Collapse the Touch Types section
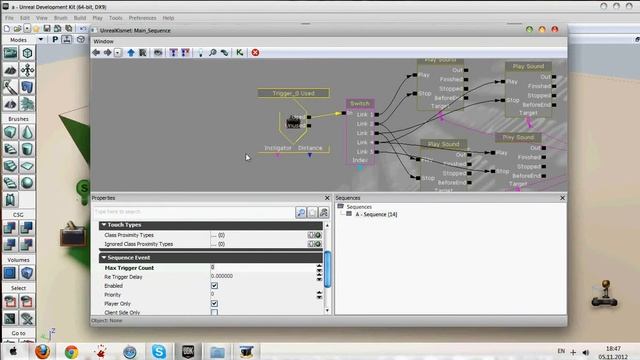Viewport: 640px width, 360px height. (x=104, y=225)
